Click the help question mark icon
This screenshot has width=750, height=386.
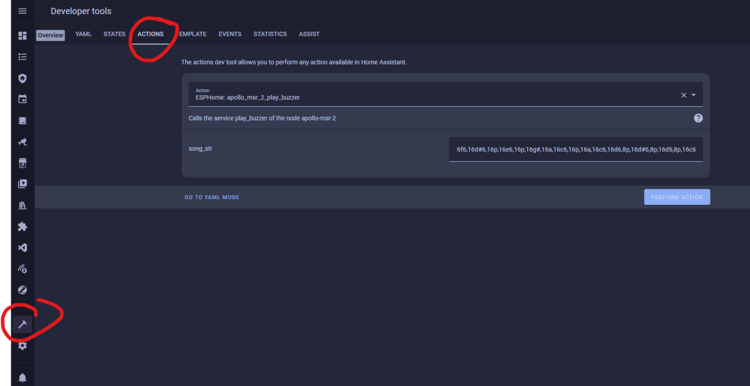[x=698, y=118]
